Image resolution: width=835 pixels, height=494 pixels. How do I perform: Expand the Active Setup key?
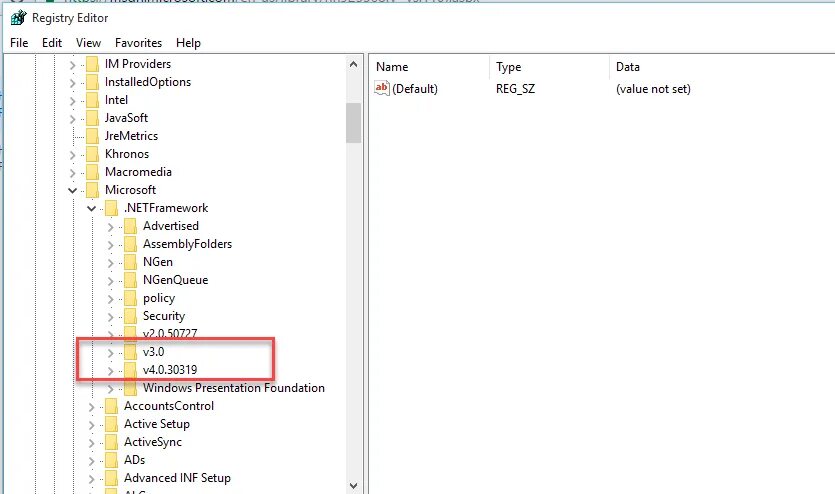[x=92, y=425]
